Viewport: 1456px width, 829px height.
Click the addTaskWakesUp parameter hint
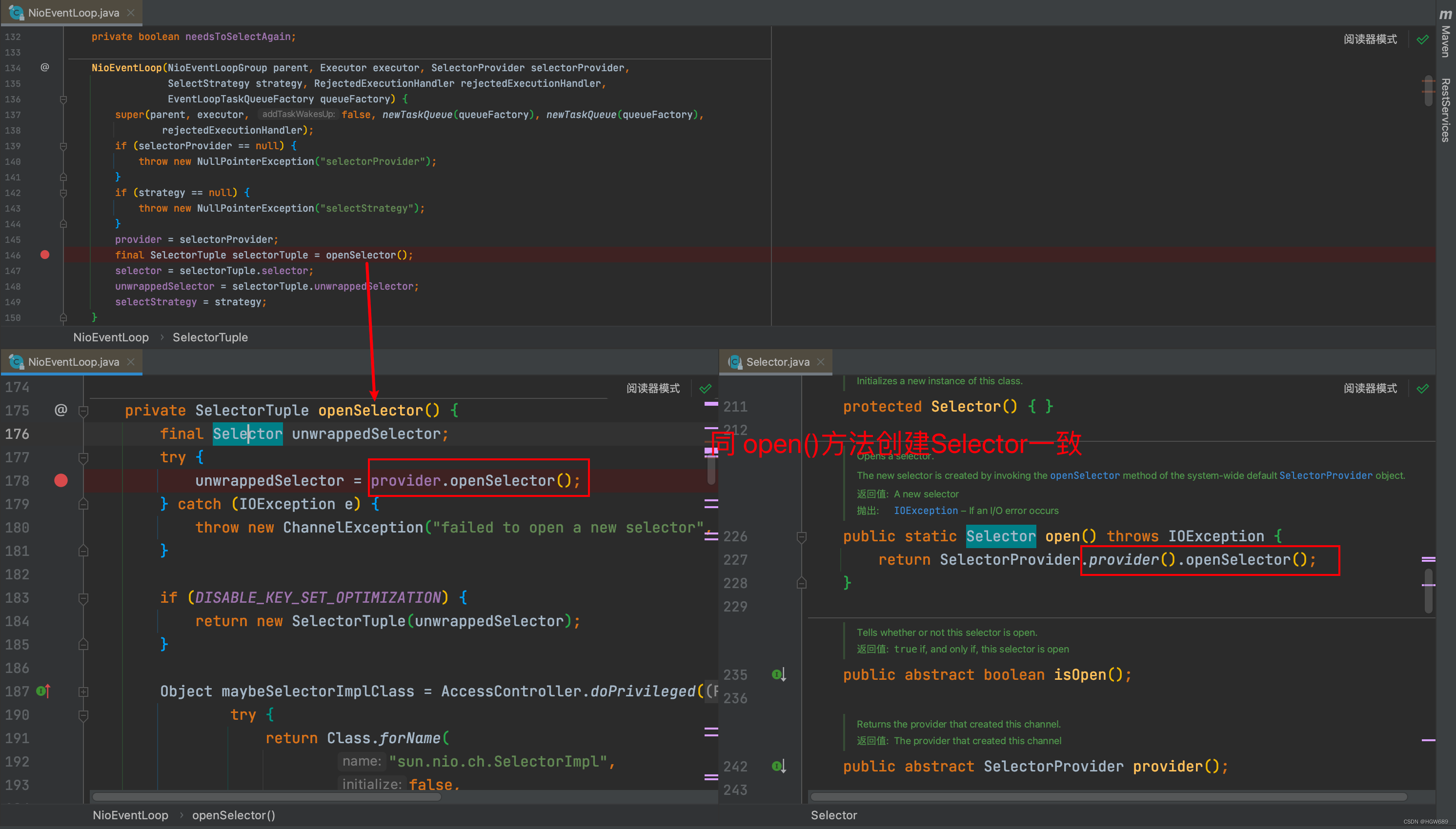(x=299, y=115)
